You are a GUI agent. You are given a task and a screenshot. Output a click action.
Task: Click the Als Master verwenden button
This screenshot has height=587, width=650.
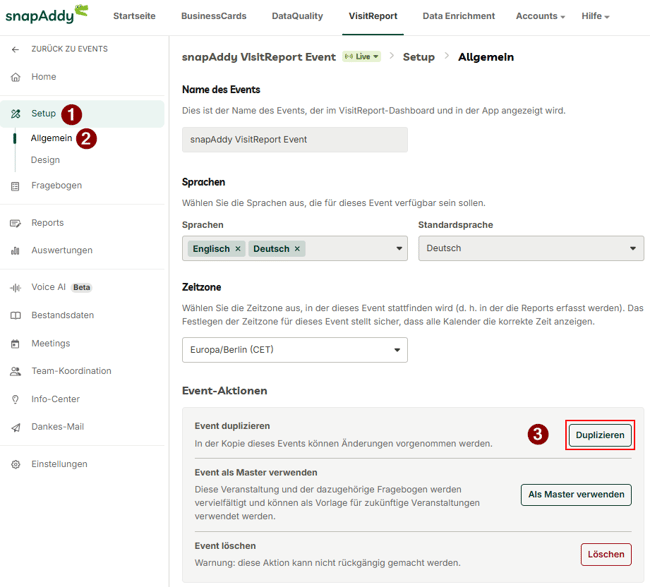576,495
